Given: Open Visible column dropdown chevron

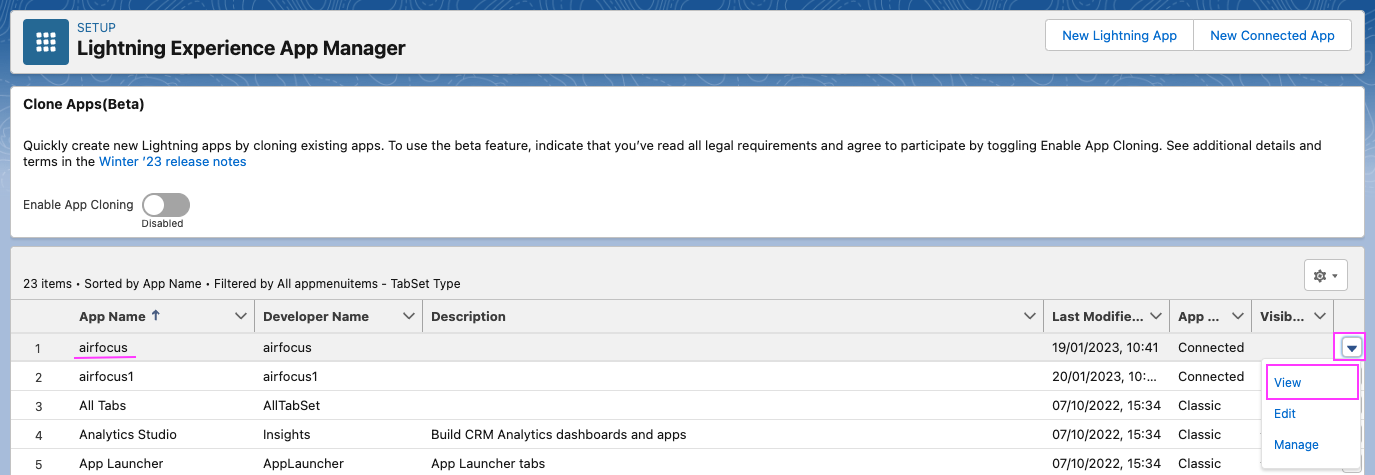Looking at the screenshot, I should [x=1320, y=316].
